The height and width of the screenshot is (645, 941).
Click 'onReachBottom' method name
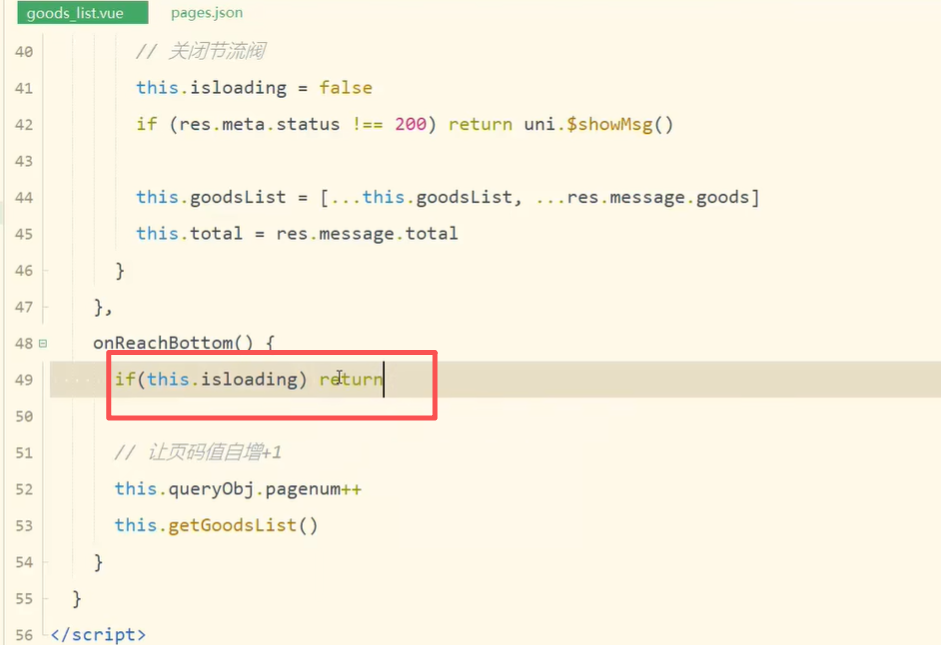pyautogui.click(x=163, y=343)
